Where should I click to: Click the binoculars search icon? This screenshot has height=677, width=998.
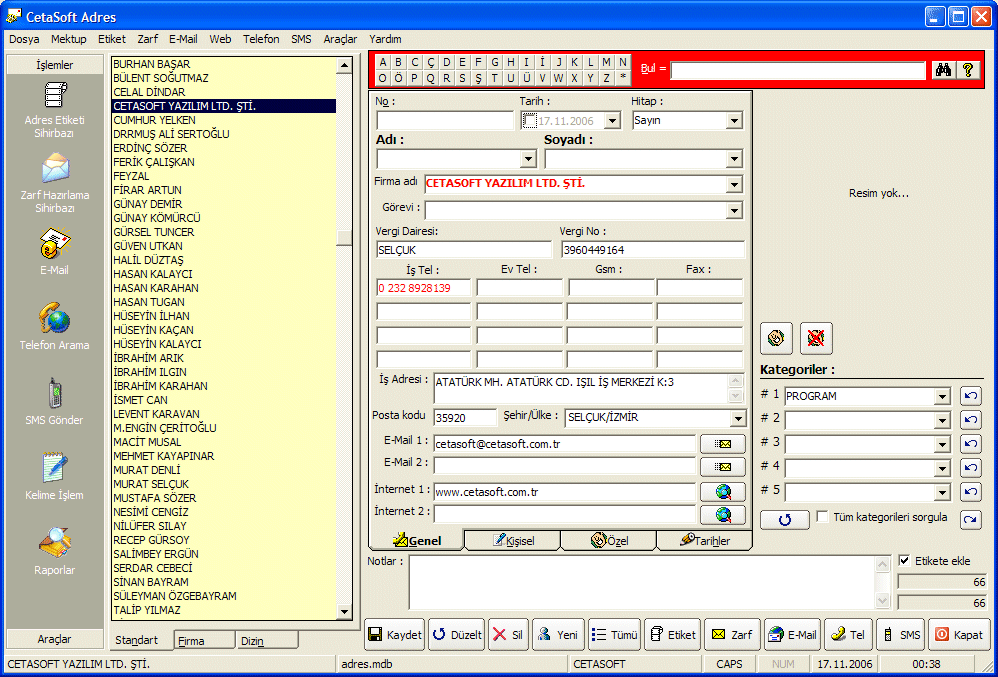(943, 70)
